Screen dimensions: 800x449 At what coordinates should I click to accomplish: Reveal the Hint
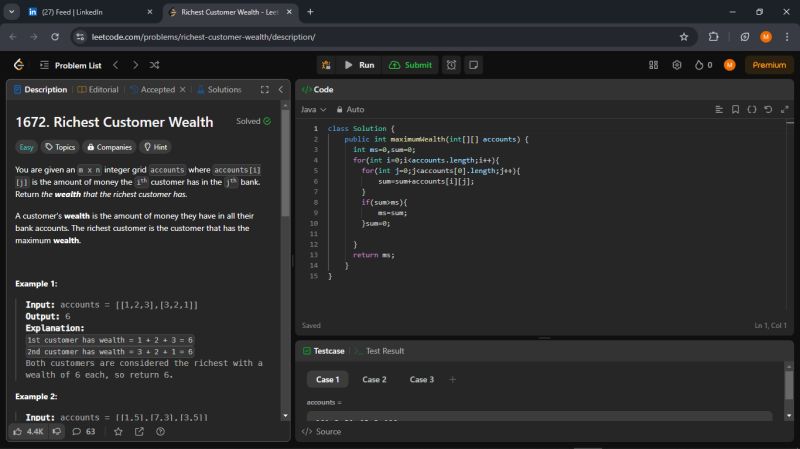click(156, 147)
